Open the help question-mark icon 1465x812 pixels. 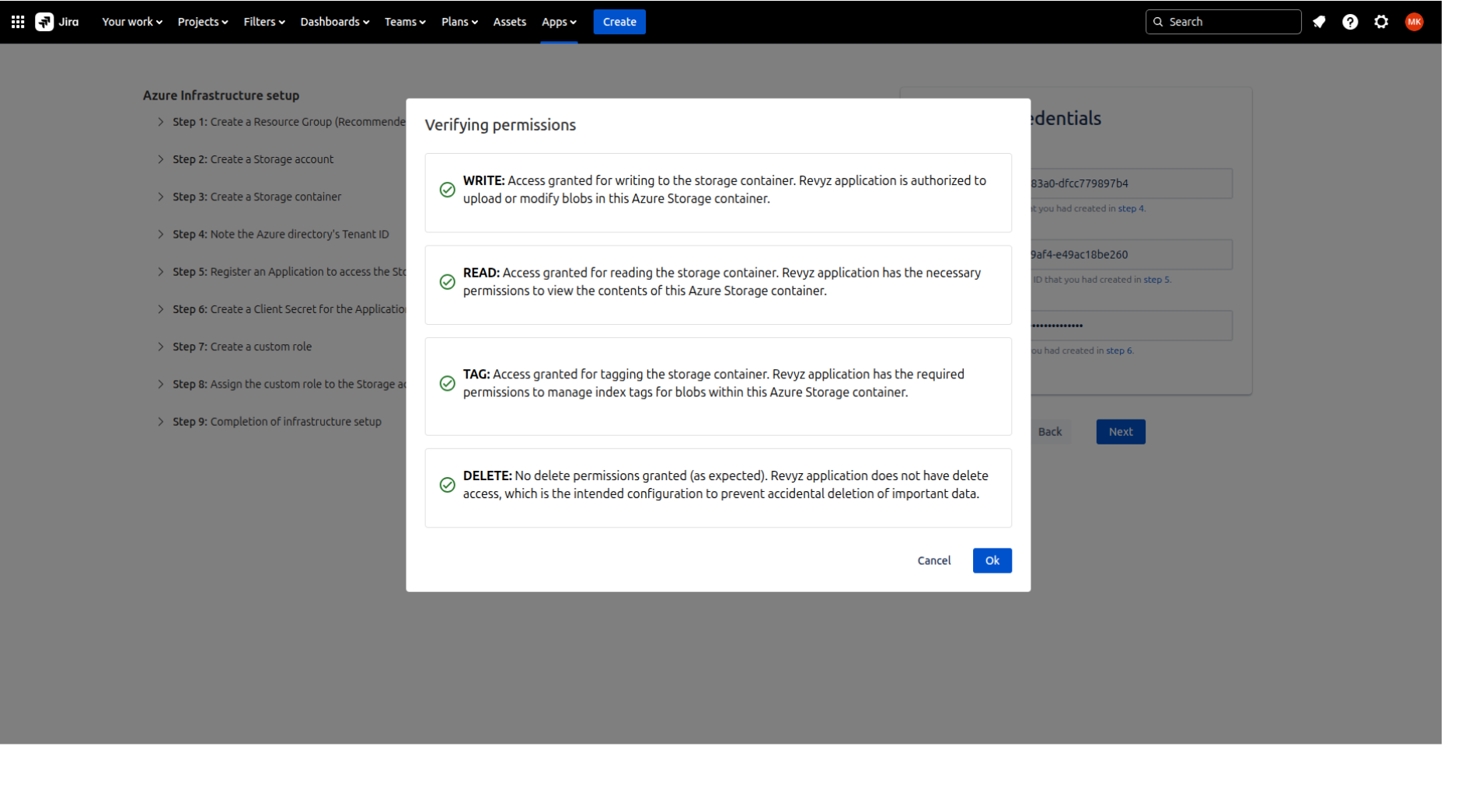pyautogui.click(x=1350, y=22)
